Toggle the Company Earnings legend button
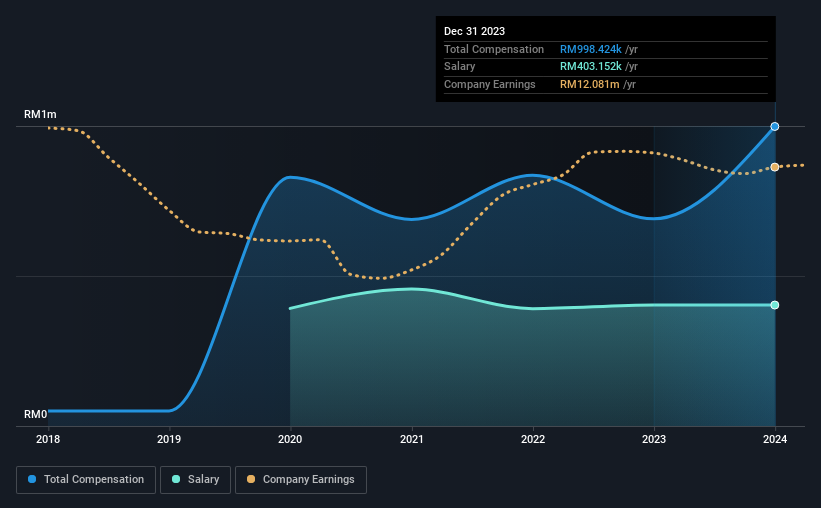 point(301,480)
